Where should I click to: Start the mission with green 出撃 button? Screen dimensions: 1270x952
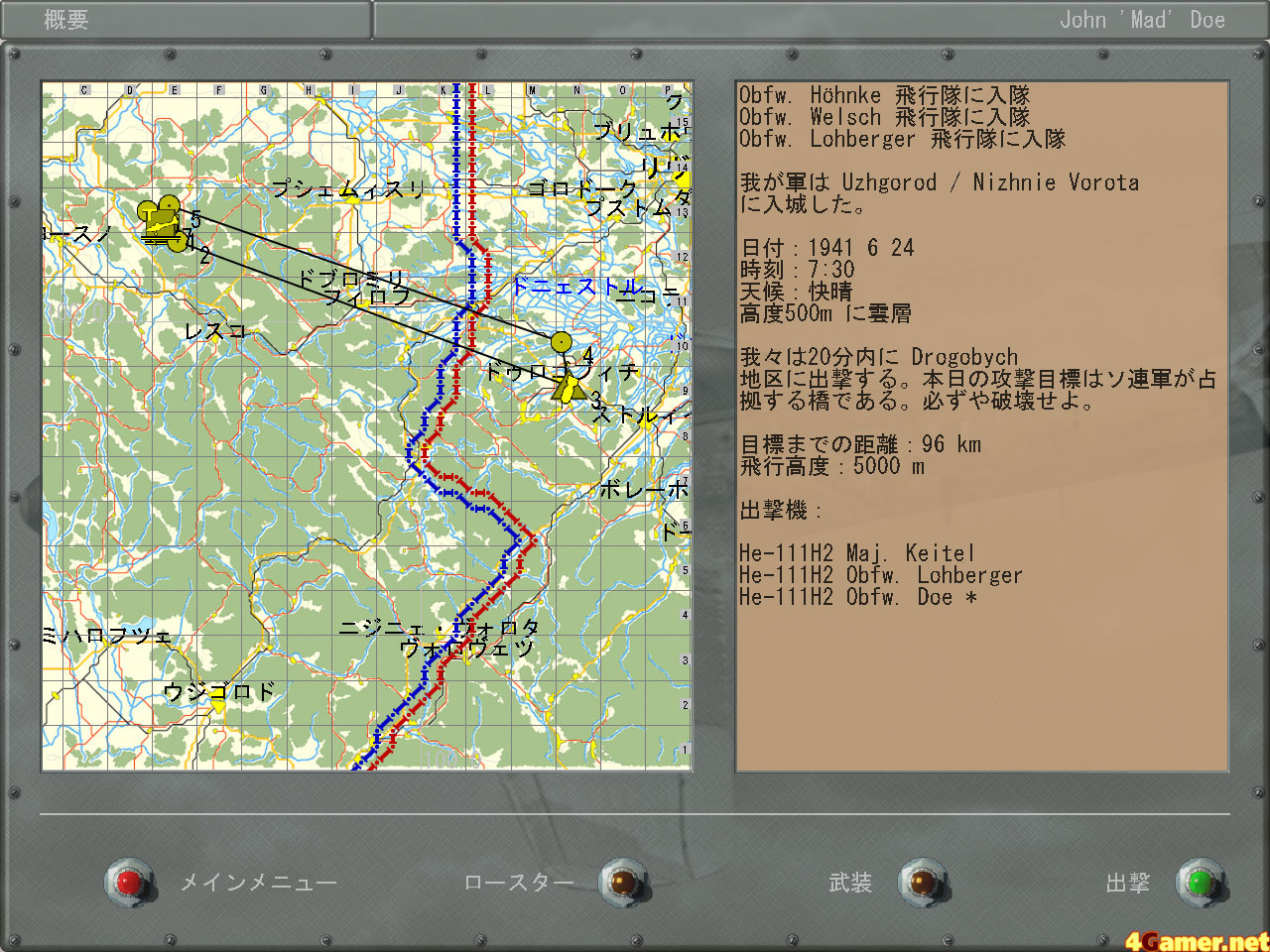click(x=1201, y=882)
